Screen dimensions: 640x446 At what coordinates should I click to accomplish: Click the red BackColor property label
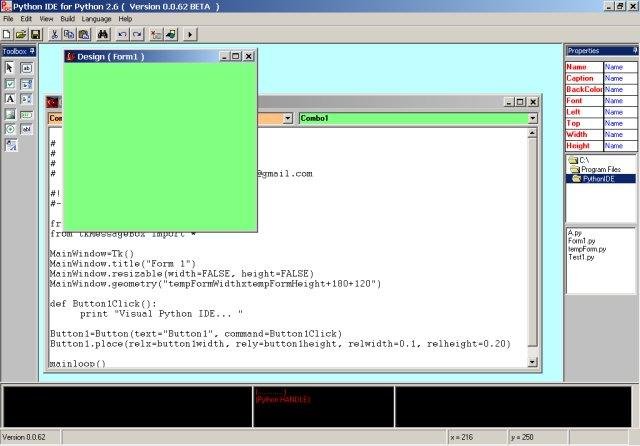(584, 89)
